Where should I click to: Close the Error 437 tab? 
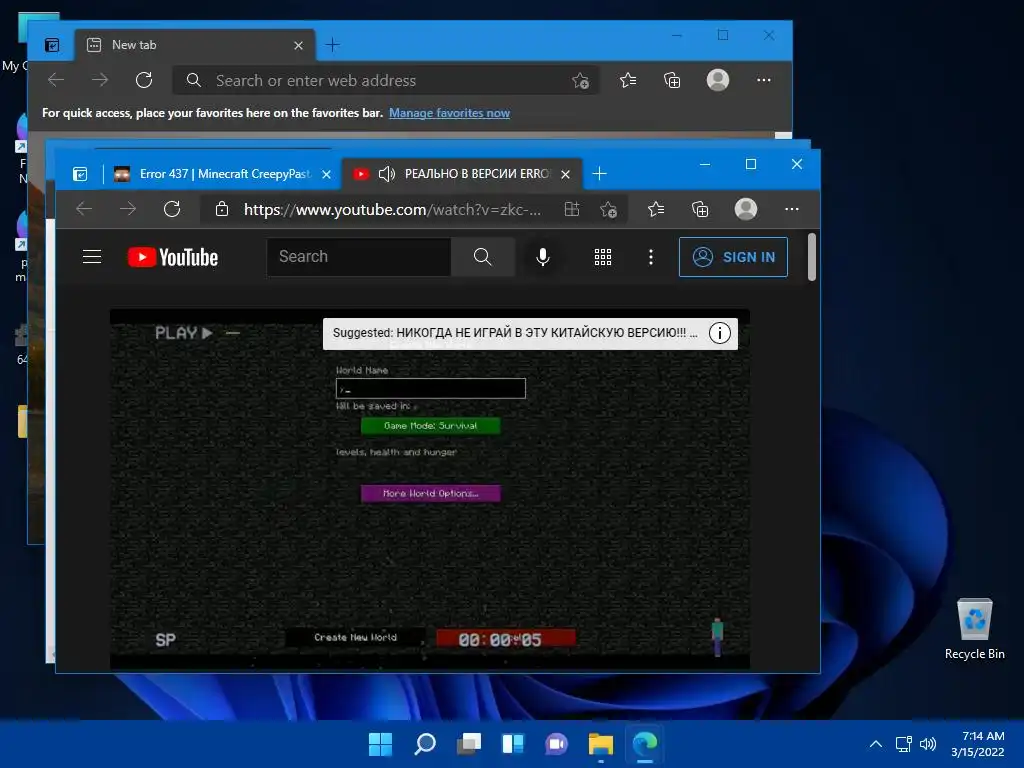327,174
